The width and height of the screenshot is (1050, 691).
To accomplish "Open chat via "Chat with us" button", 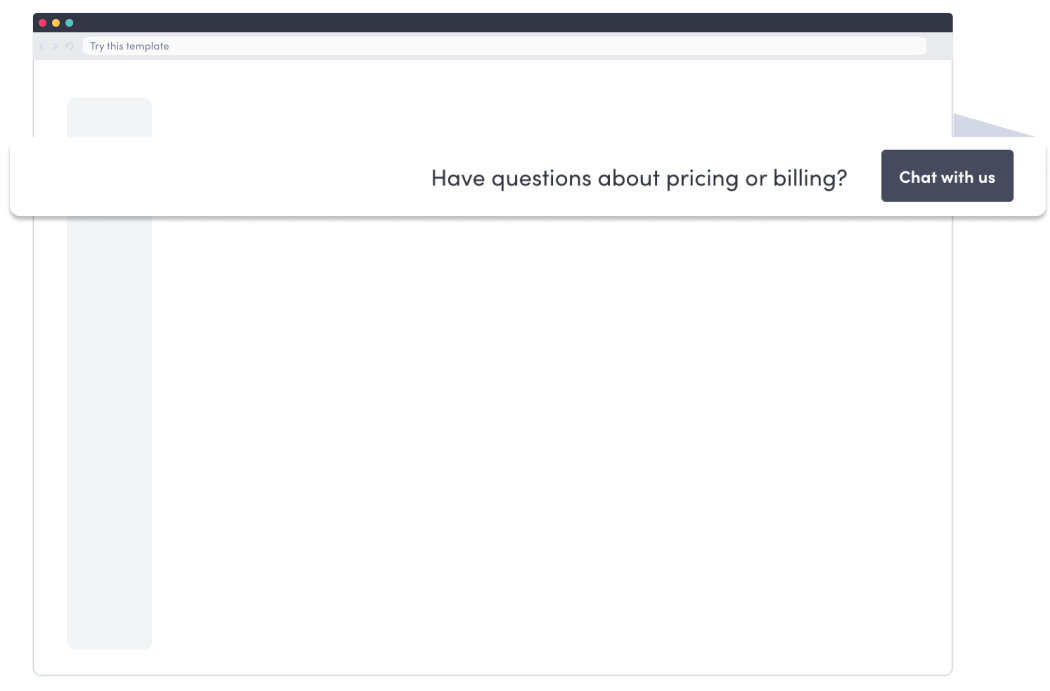I will pyautogui.click(x=946, y=177).
